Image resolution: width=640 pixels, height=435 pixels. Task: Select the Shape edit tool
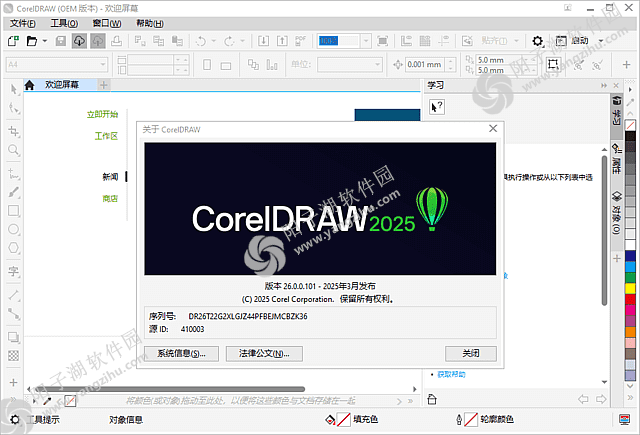(14, 108)
